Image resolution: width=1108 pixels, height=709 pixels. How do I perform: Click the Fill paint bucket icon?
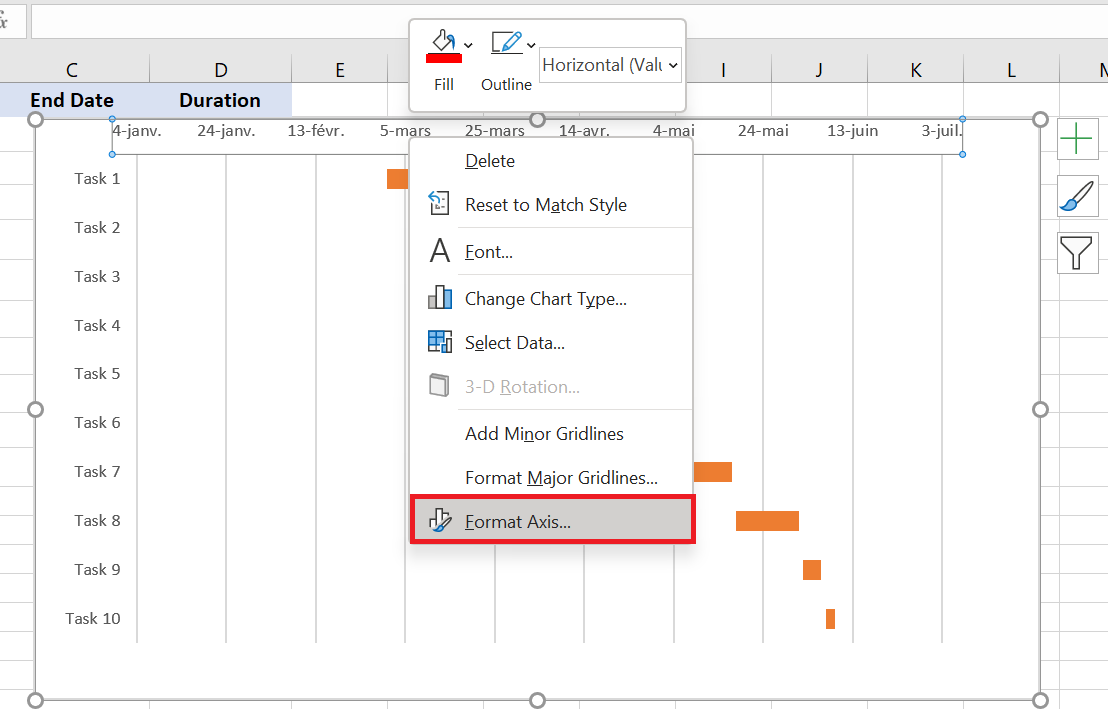[x=444, y=41]
